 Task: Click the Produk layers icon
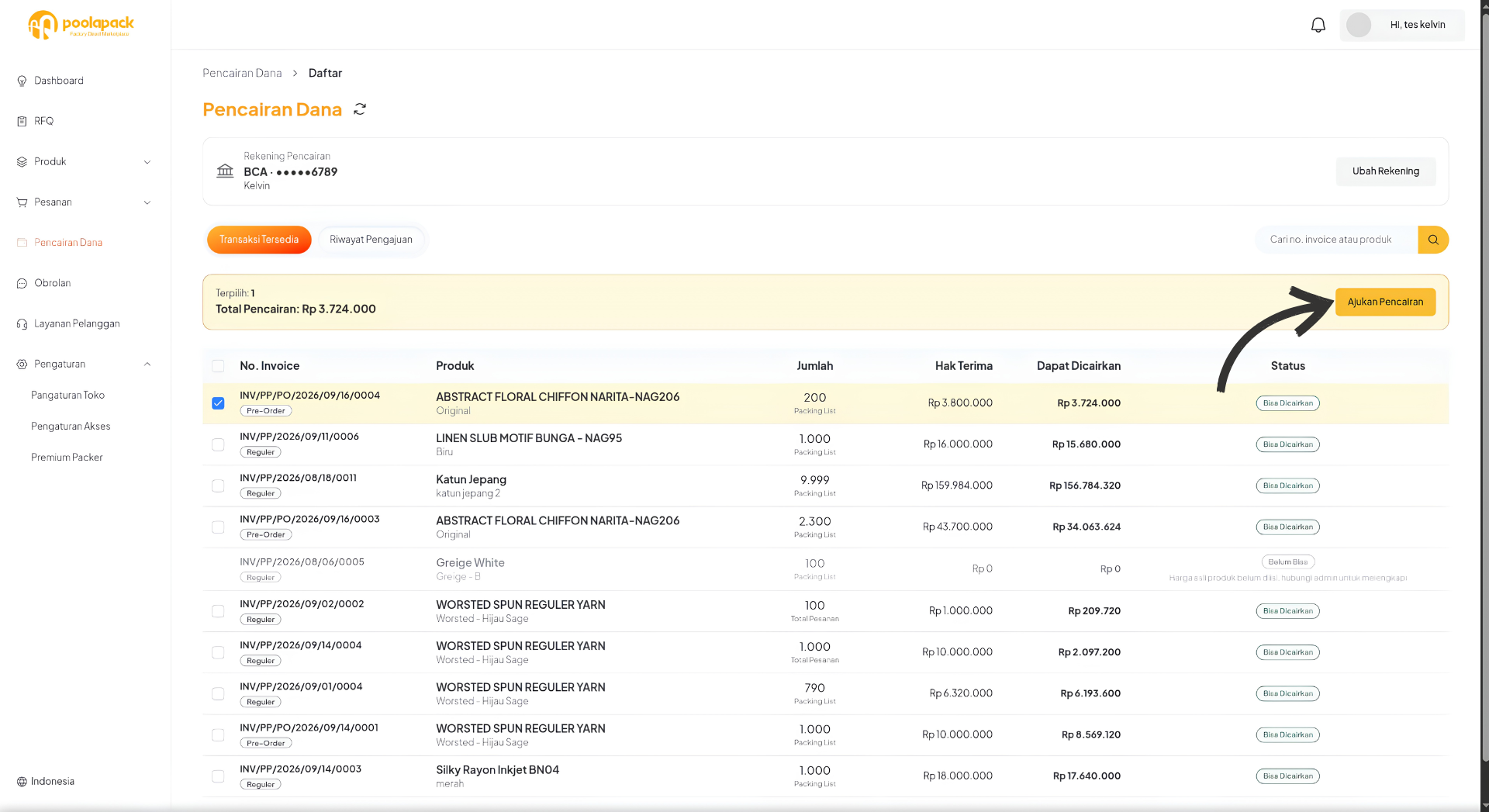click(x=22, y=161)
